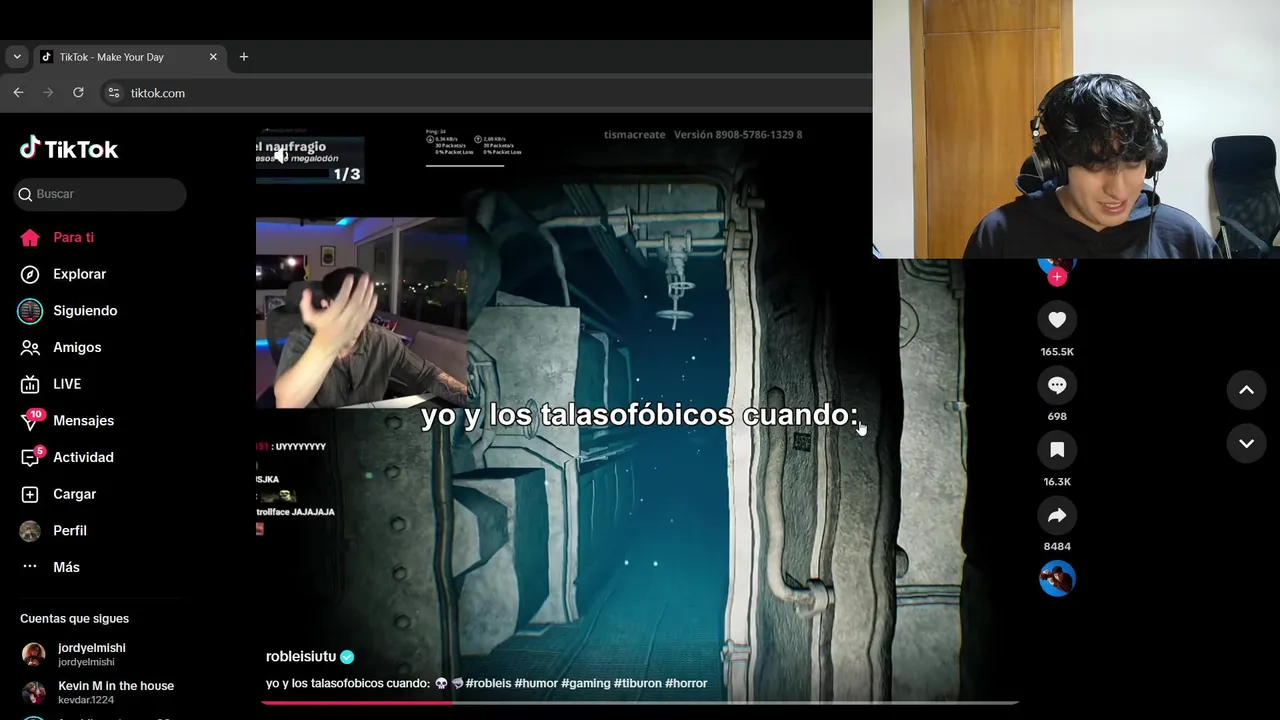
Task: Open robleisiutu creator profile
Action: [x=301, y=657]
